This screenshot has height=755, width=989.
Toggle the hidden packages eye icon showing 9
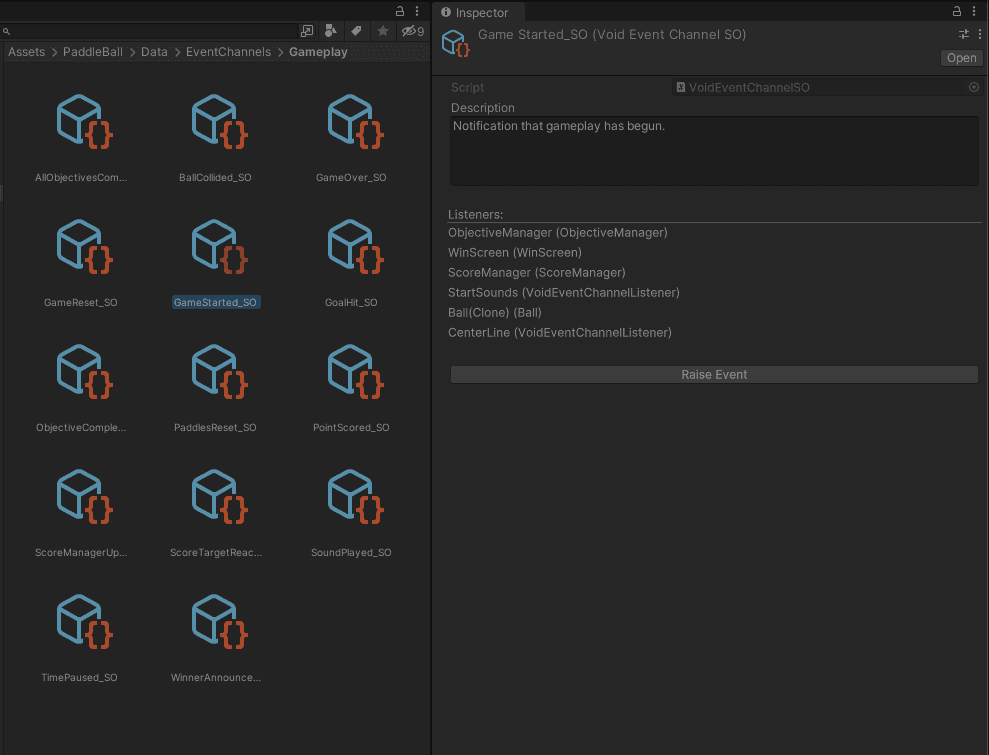408,31
